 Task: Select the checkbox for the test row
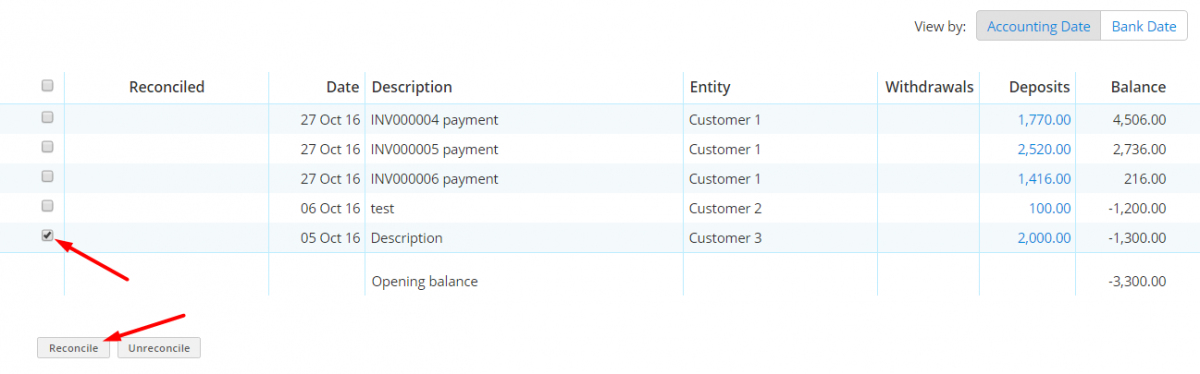(x=47, y=206)
